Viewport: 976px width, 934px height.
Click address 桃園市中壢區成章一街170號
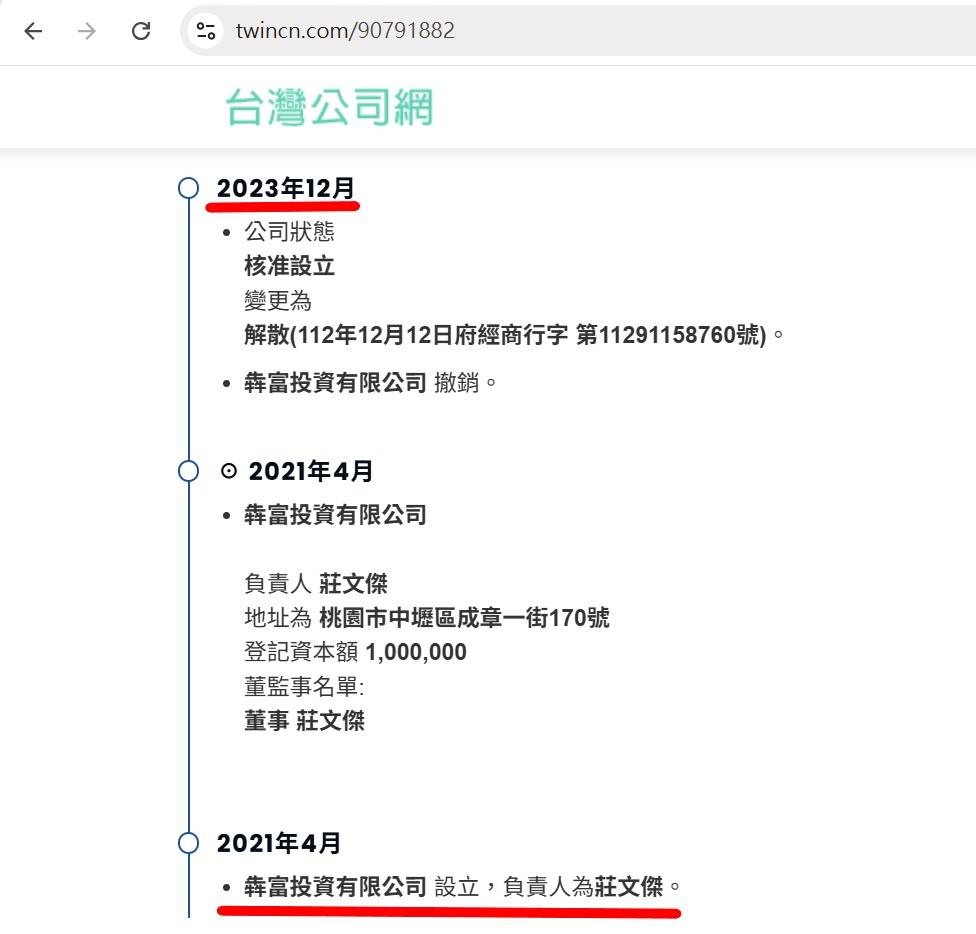point(464,618)
